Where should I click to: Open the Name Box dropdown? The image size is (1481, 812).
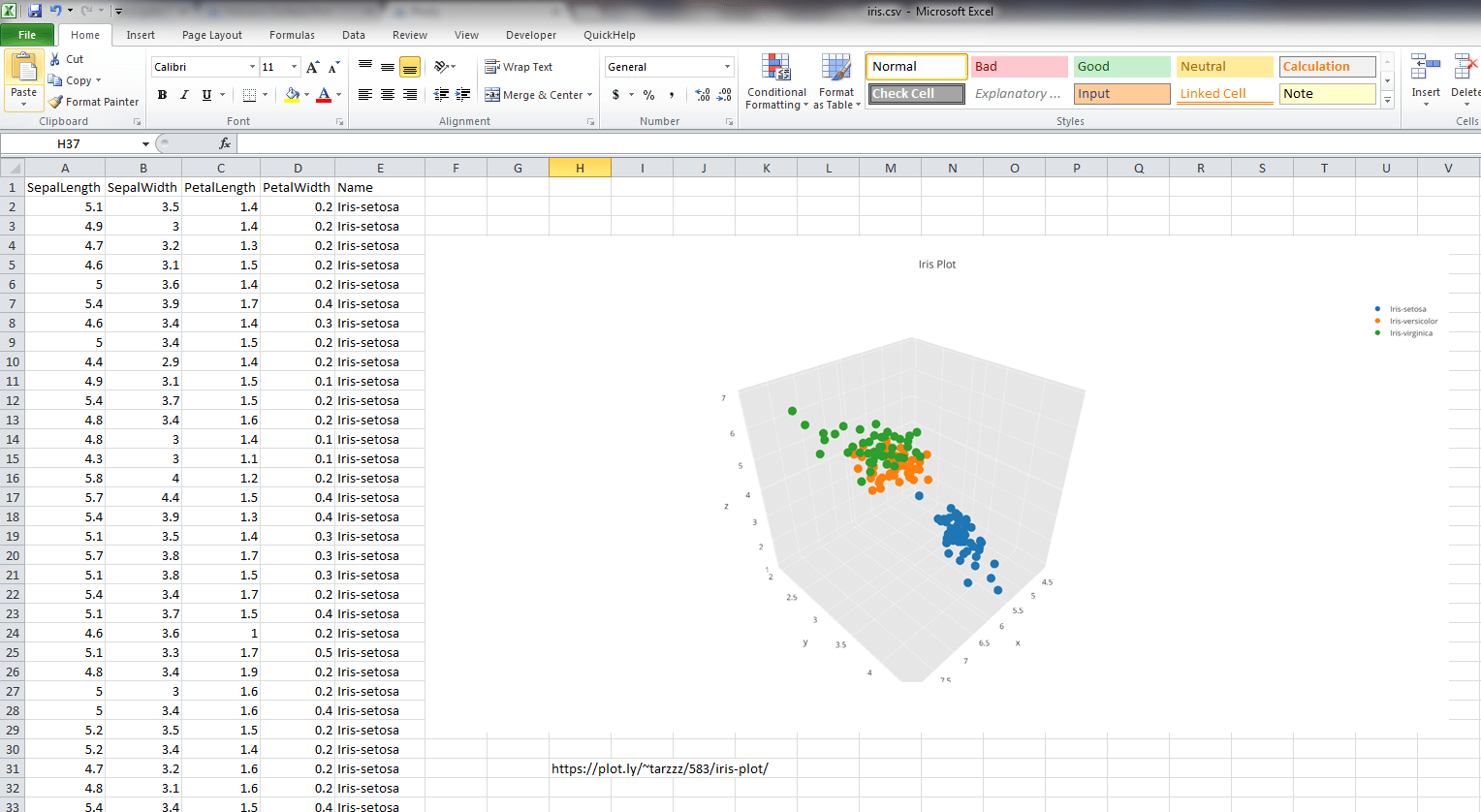click(x=145, y=143)
